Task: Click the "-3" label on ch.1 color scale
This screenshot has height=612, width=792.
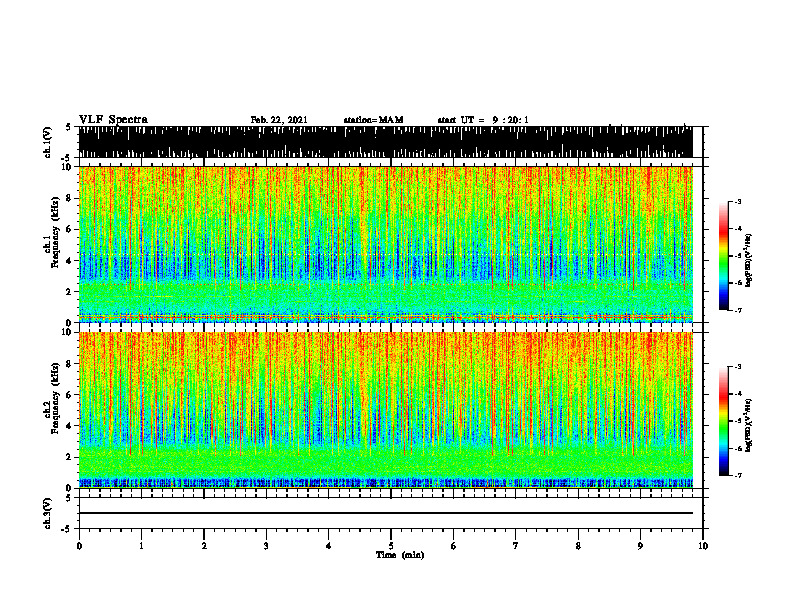Action: pyautogui.click(x=738, y=201)
